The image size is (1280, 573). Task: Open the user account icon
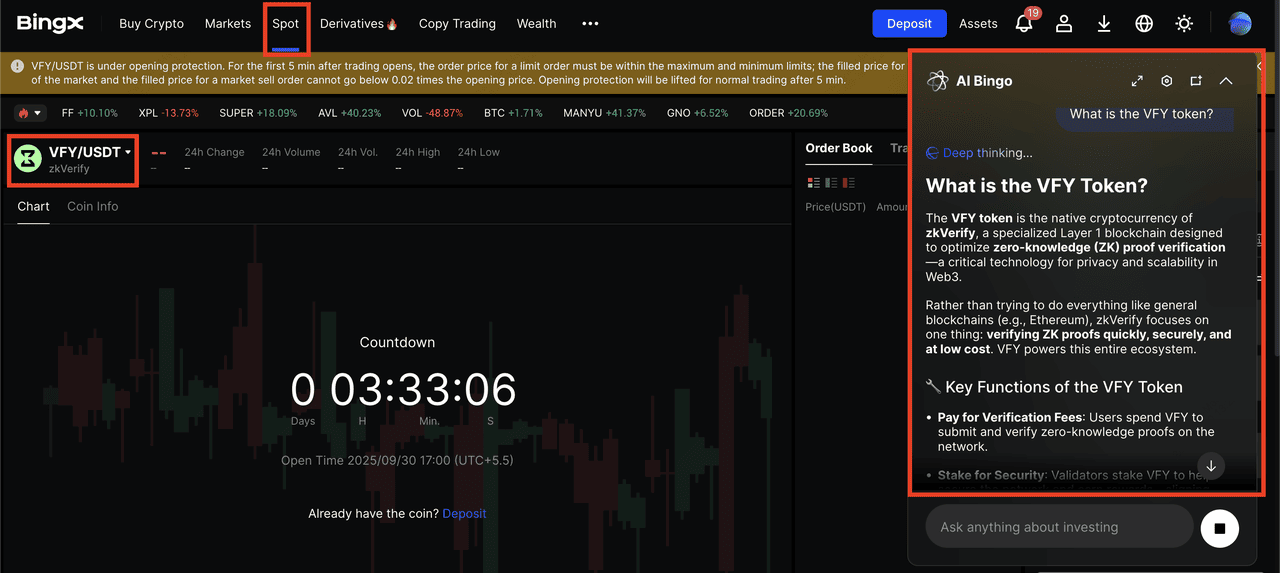[1064, 24]
